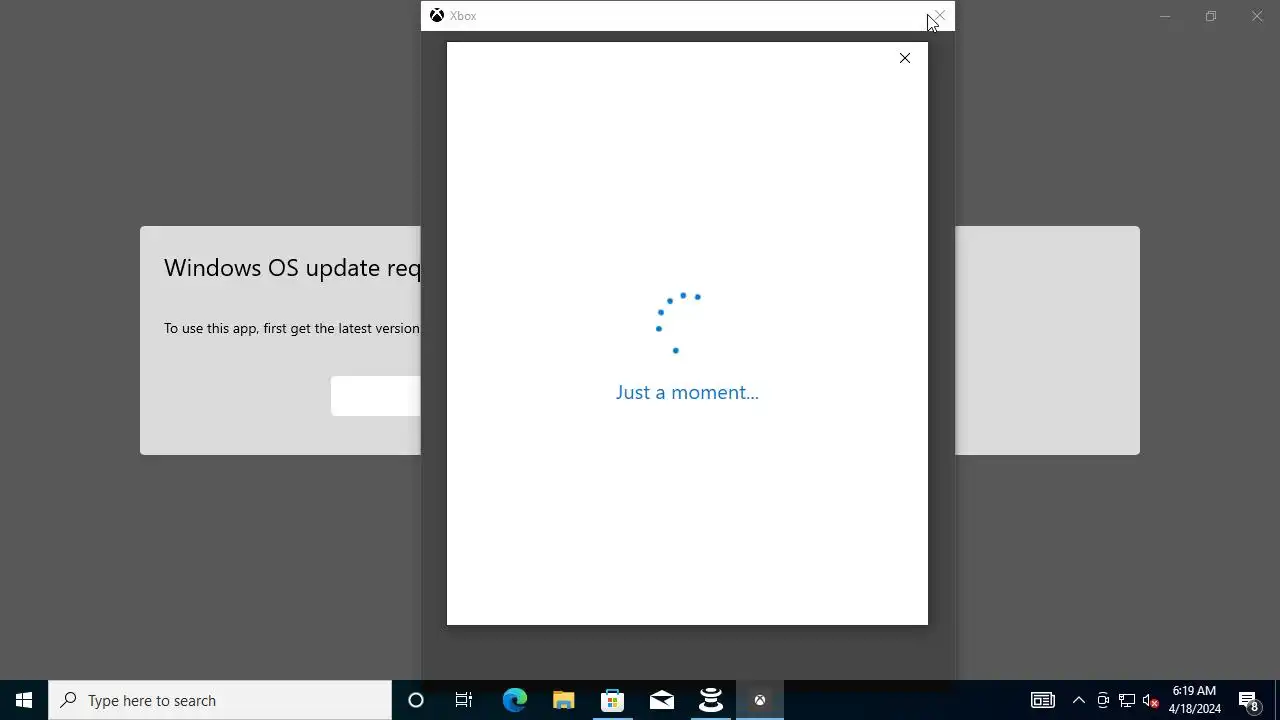Select the Xbox app taskbar button

click(759, 700)
